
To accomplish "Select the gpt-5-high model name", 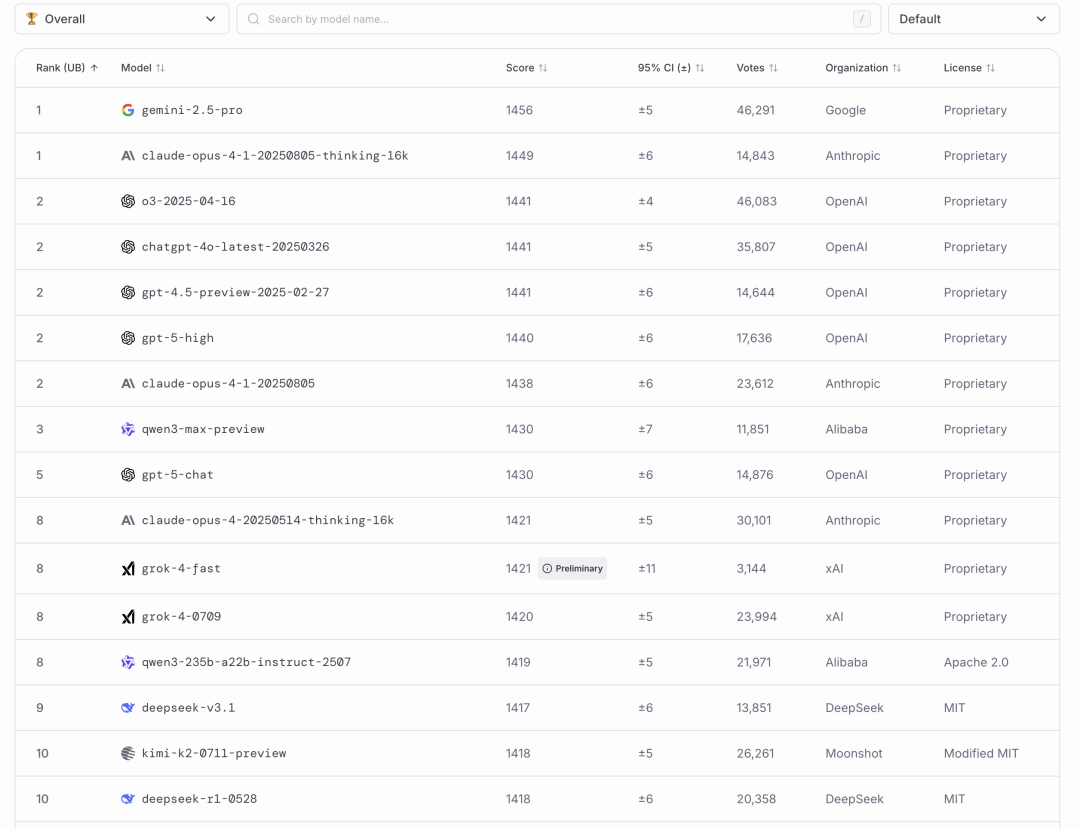I will tap(178, 338).
